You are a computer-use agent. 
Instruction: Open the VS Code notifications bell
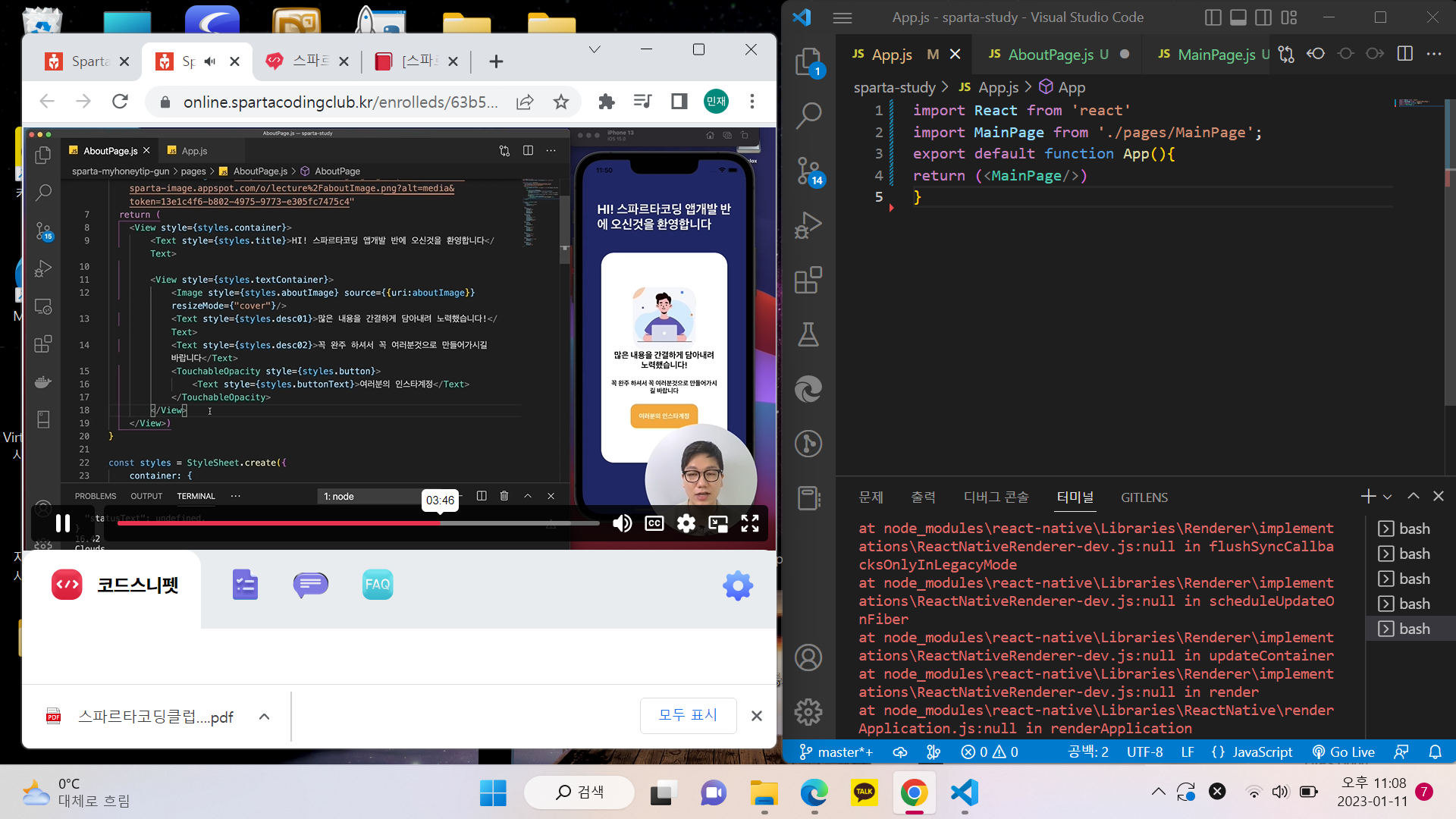coord(1435,752)
